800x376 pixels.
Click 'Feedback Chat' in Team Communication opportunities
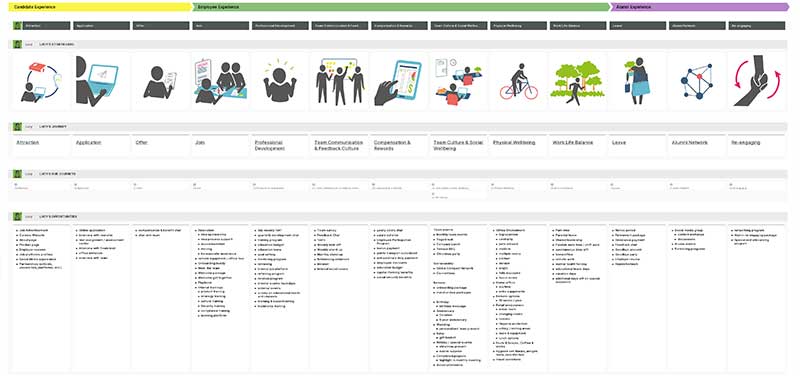(328, 235)
